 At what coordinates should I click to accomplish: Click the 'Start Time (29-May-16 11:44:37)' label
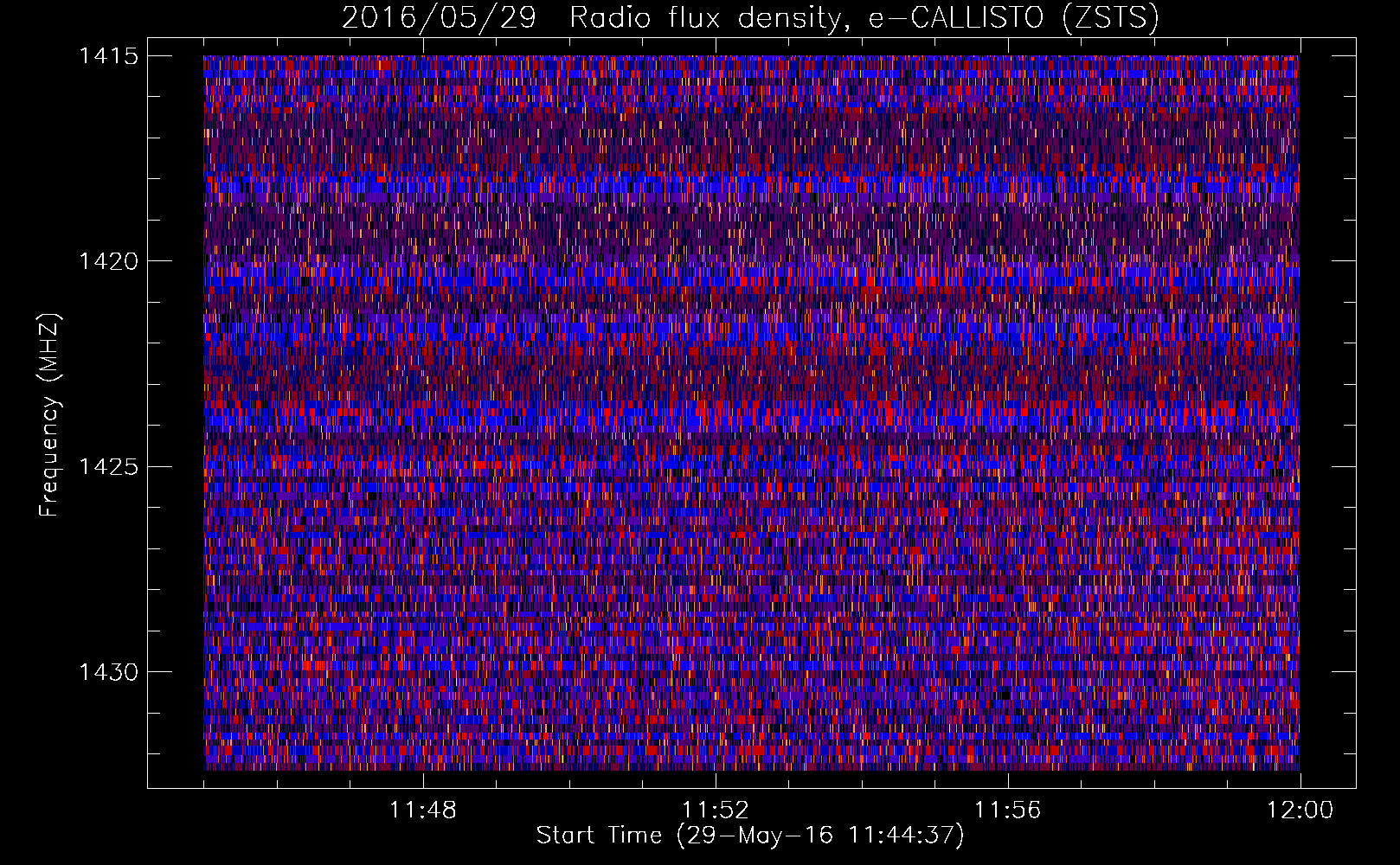tap(749, 836)
